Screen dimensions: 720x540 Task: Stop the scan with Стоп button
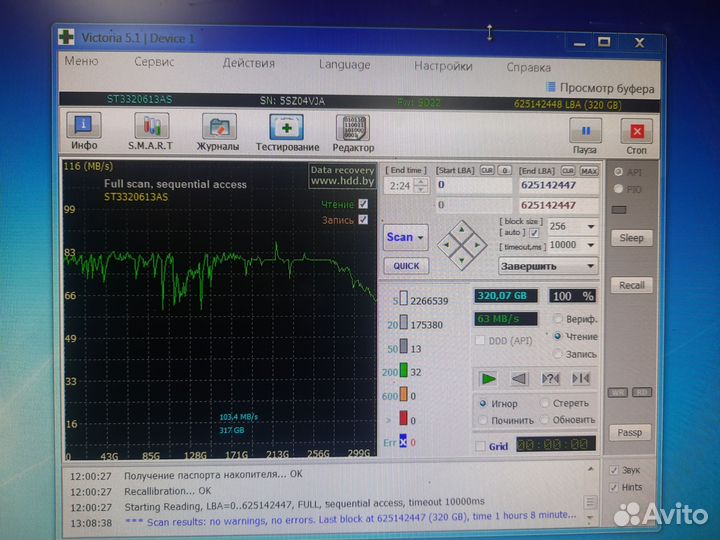pos(636,131)
